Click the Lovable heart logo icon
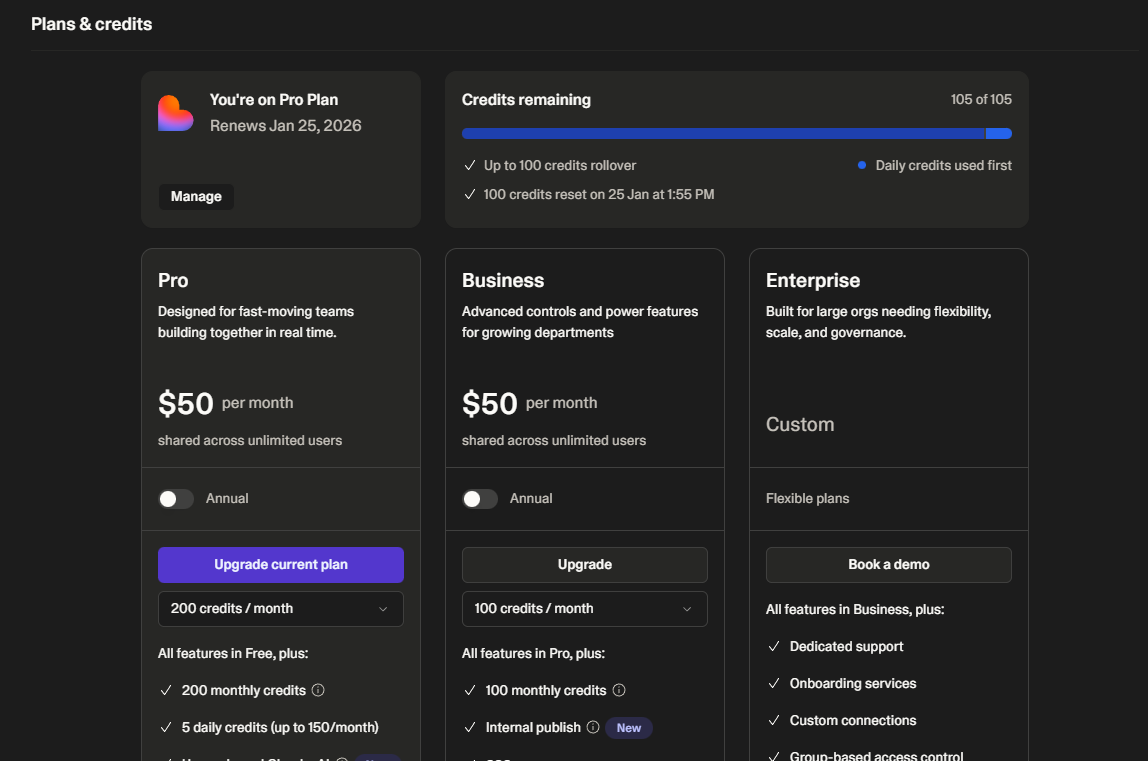Screen dimensions: 1148x761 point(176,114)
